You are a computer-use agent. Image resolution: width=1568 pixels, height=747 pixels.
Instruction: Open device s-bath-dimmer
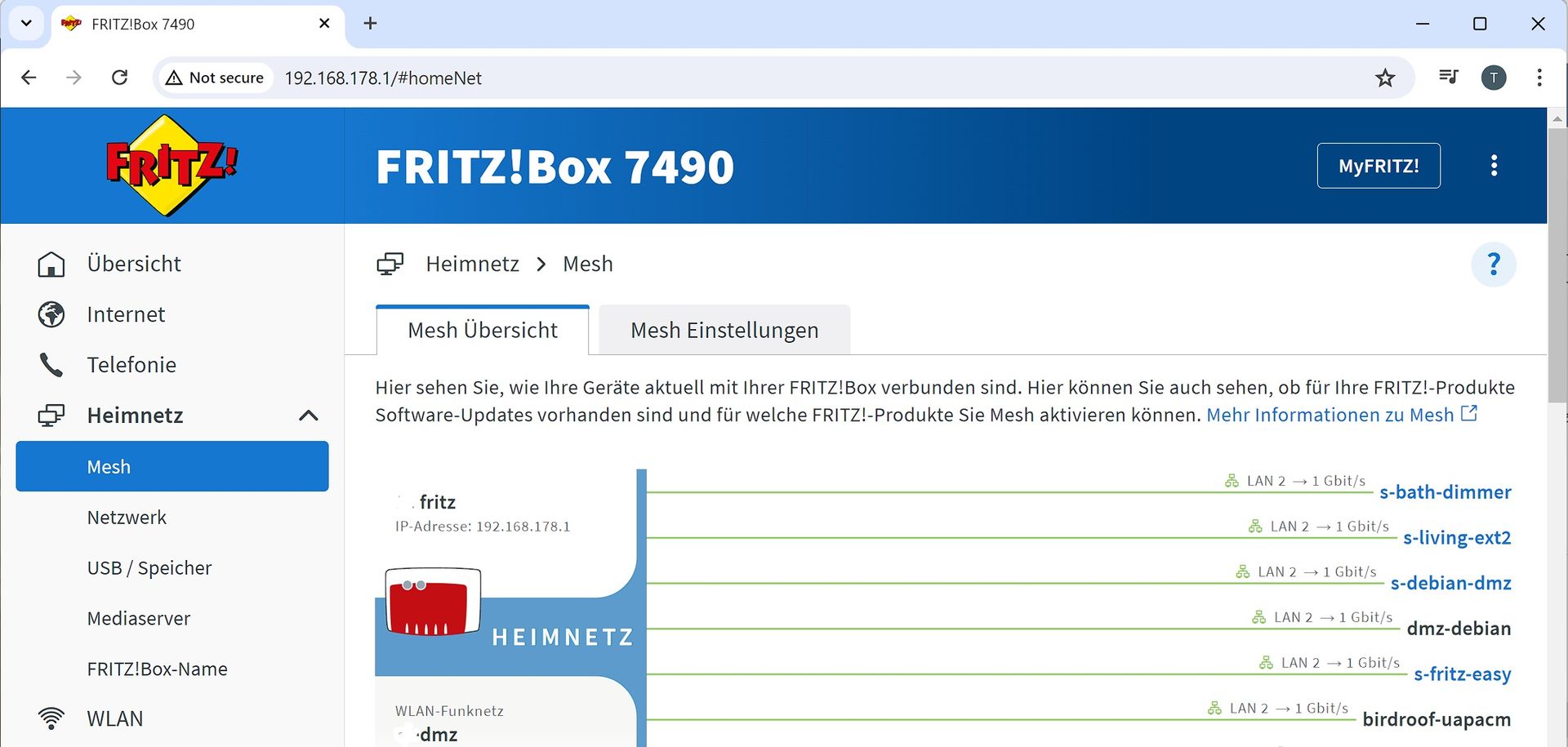1445,492
